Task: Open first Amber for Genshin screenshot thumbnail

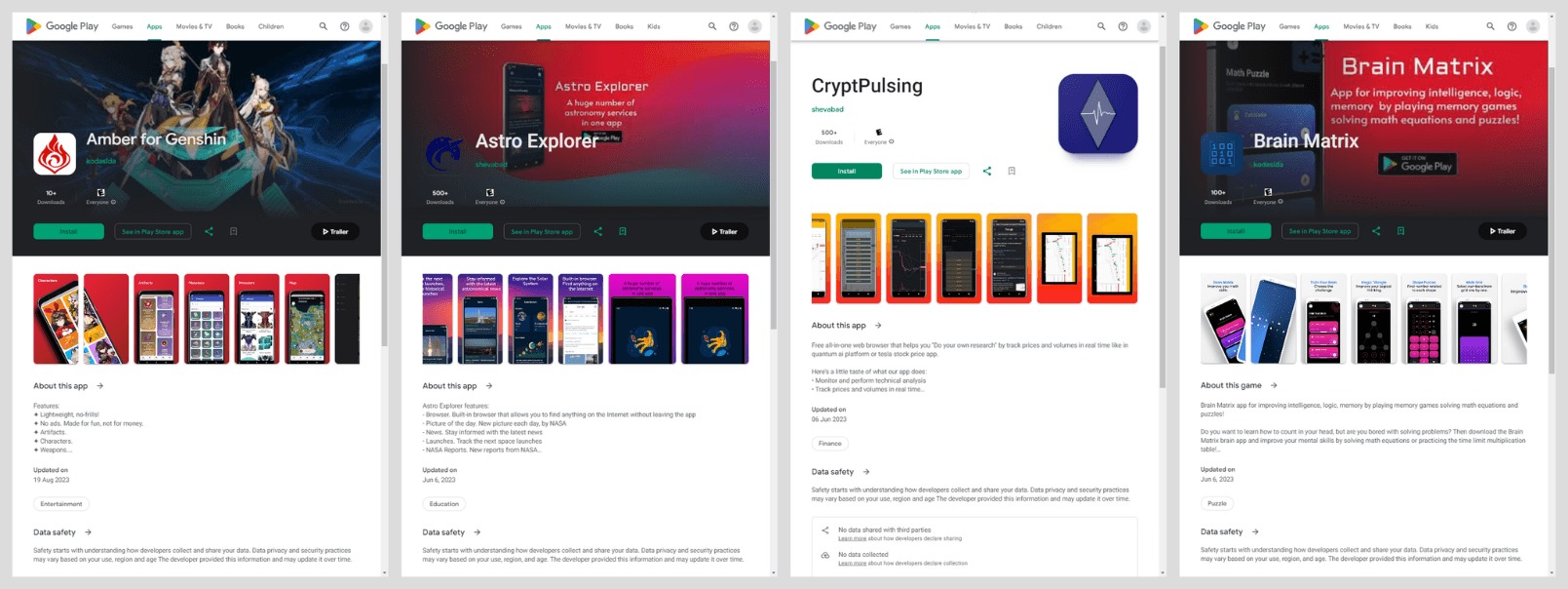Action: 56,319
